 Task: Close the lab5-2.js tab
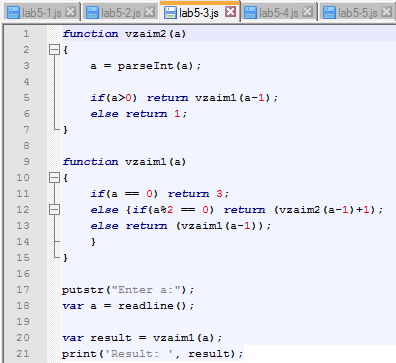coord(150,12)
